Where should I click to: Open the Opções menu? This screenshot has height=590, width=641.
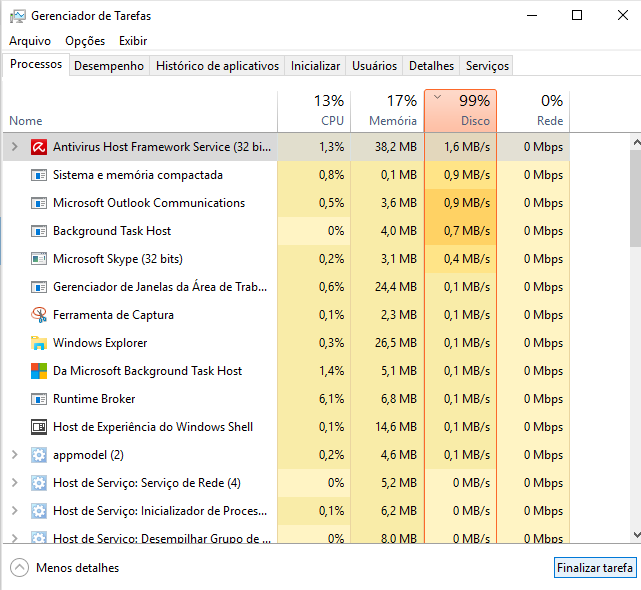coord(85,41)
